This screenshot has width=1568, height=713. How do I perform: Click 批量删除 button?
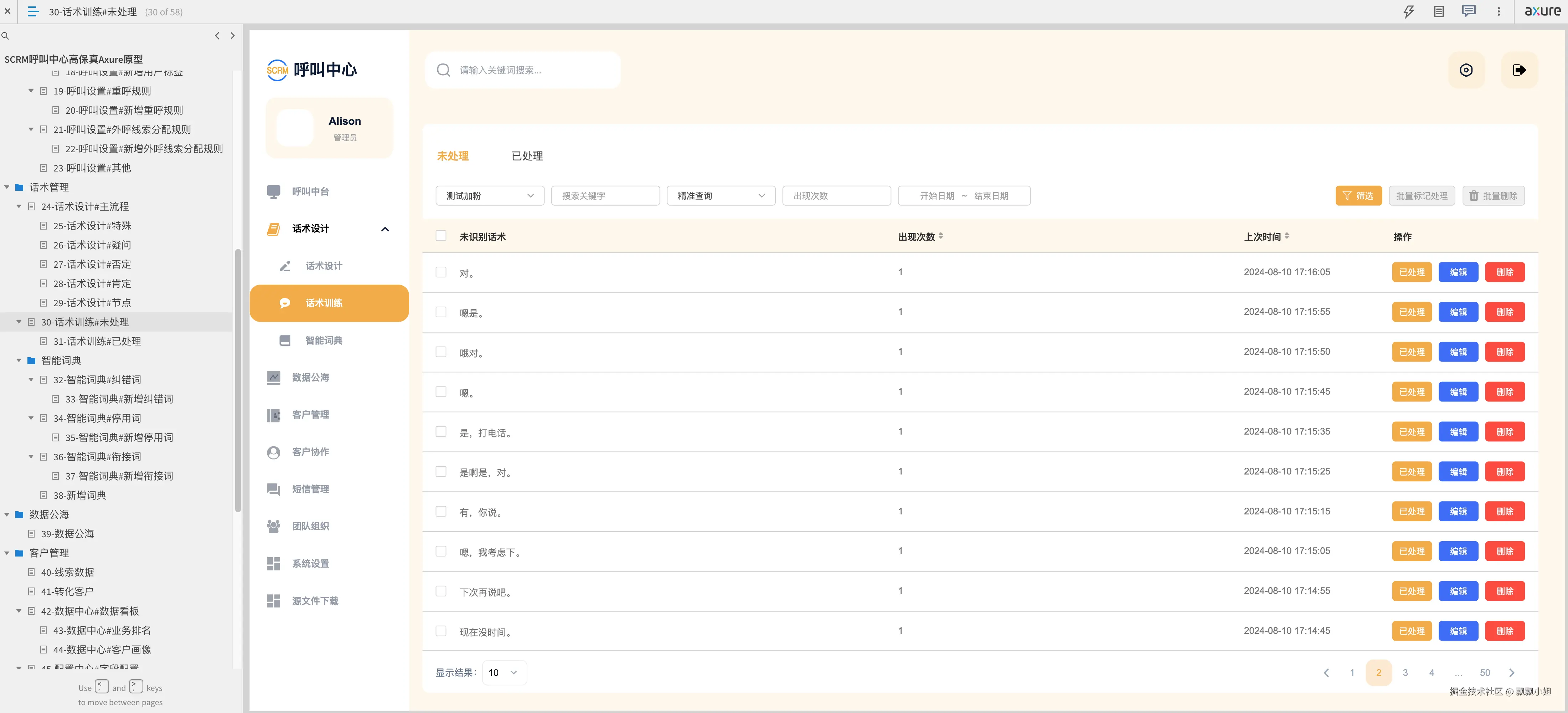(1493, 195)
